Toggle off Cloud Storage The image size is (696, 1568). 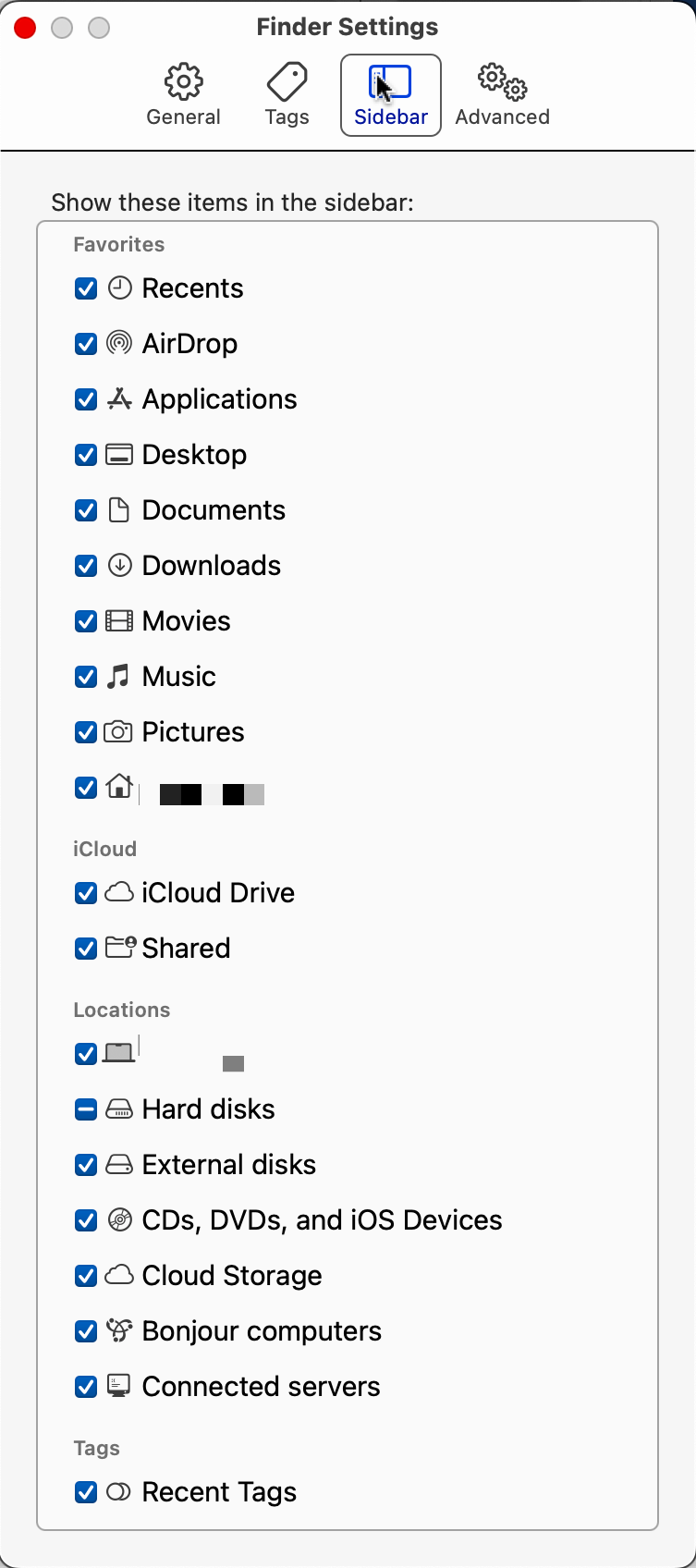(x=85, y=1275)
